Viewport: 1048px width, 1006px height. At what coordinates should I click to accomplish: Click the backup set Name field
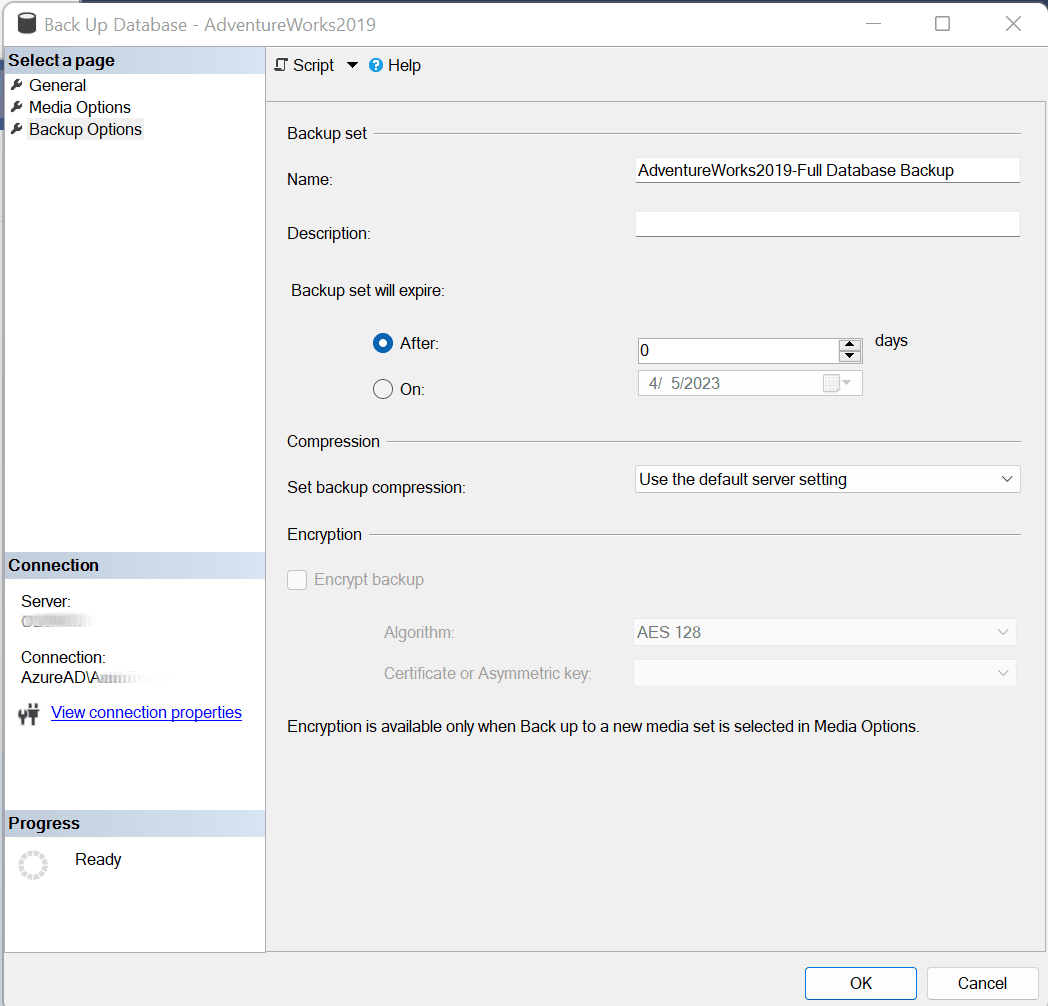(827, 170)
